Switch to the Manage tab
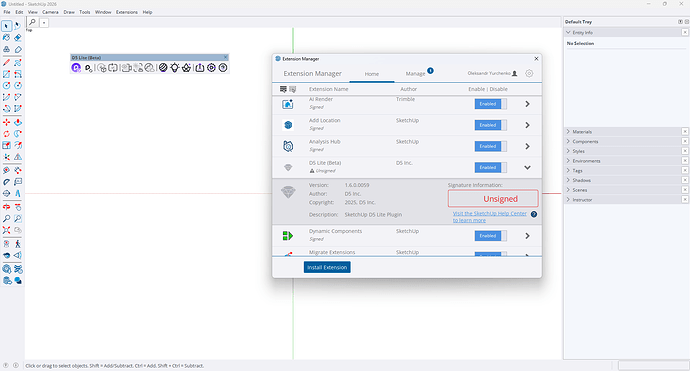Viewport: 690px width, 371px height. point(415,73)
